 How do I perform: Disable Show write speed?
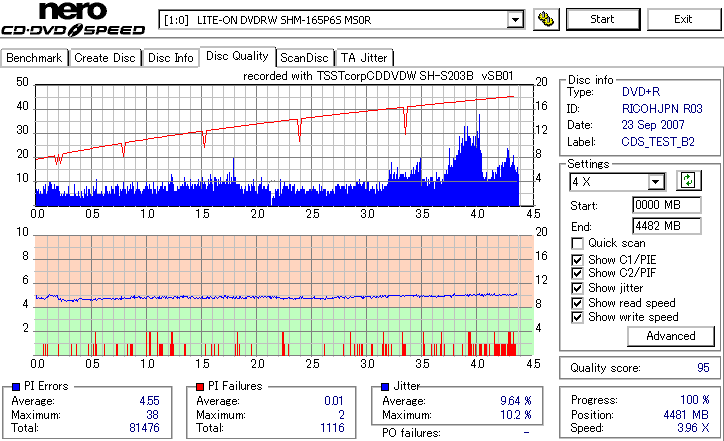[577, 317]
